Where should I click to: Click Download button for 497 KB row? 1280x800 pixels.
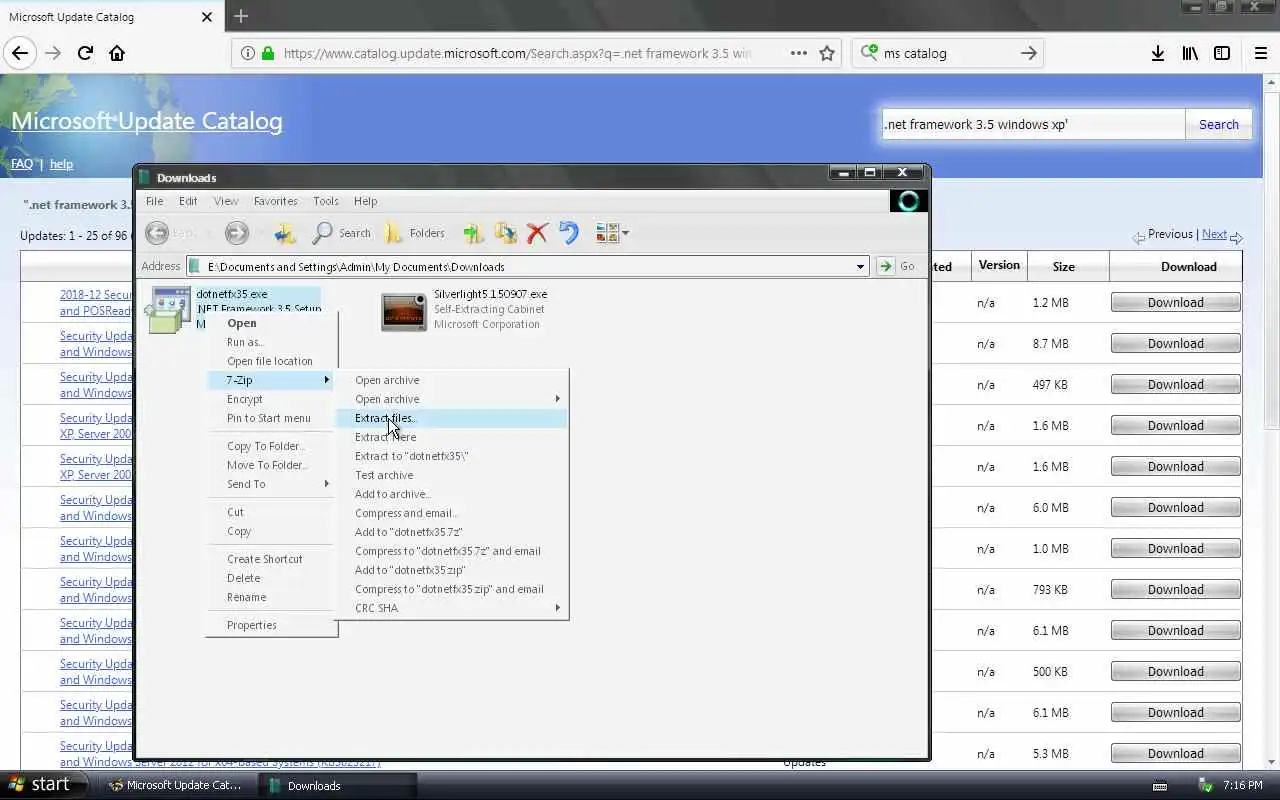[1175, 384]
